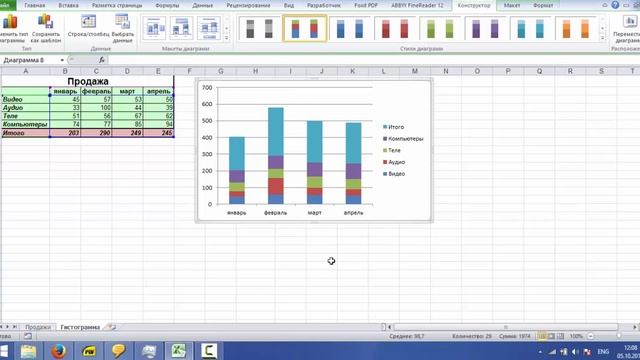Choose second chart layout thumbnail

click(182, 28)
